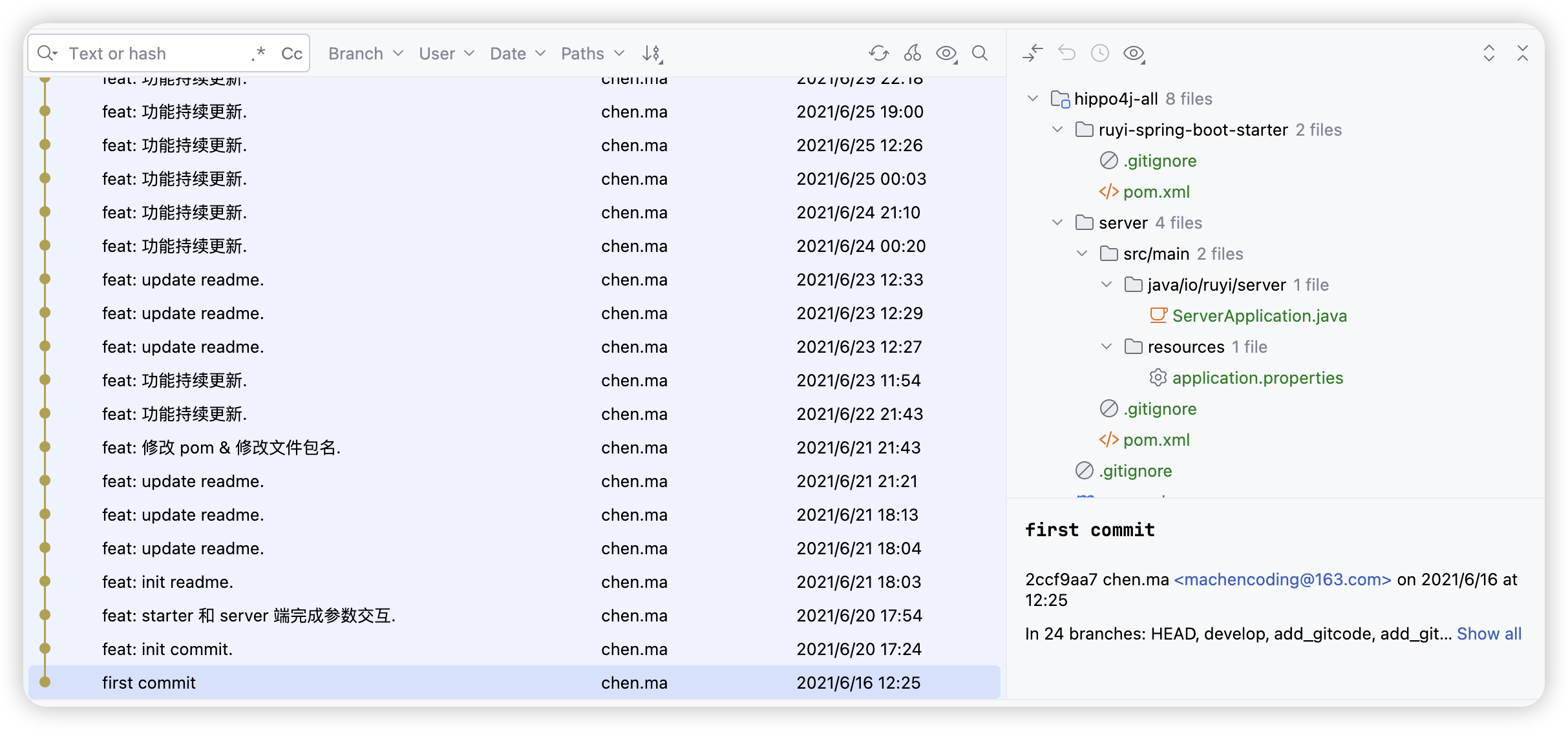Click the Refresh log icon
This screenshot has height=730, width=1568.
pyautogui.click(x=878, y=54)
